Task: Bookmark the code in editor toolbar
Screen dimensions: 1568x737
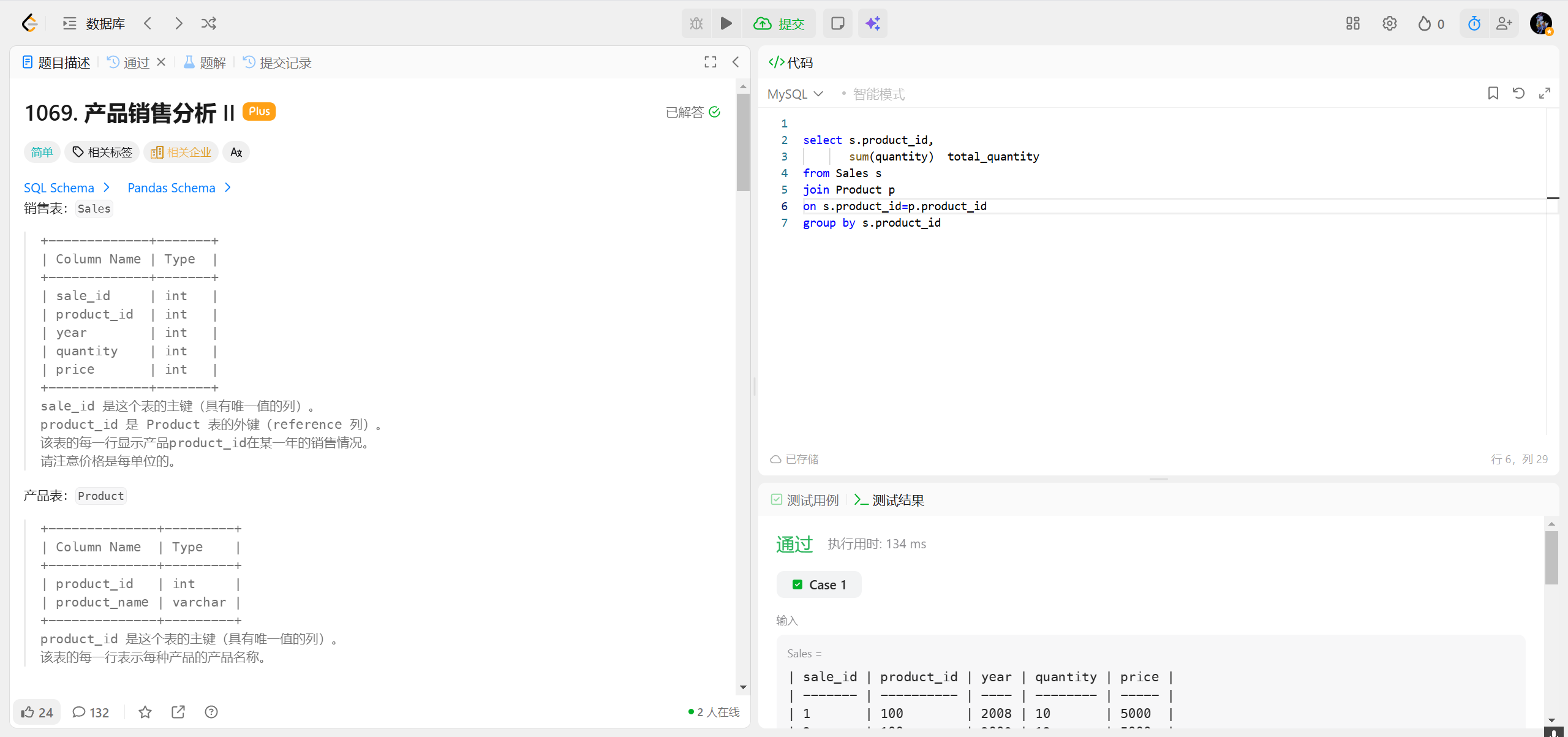Action: (1493, 93)
